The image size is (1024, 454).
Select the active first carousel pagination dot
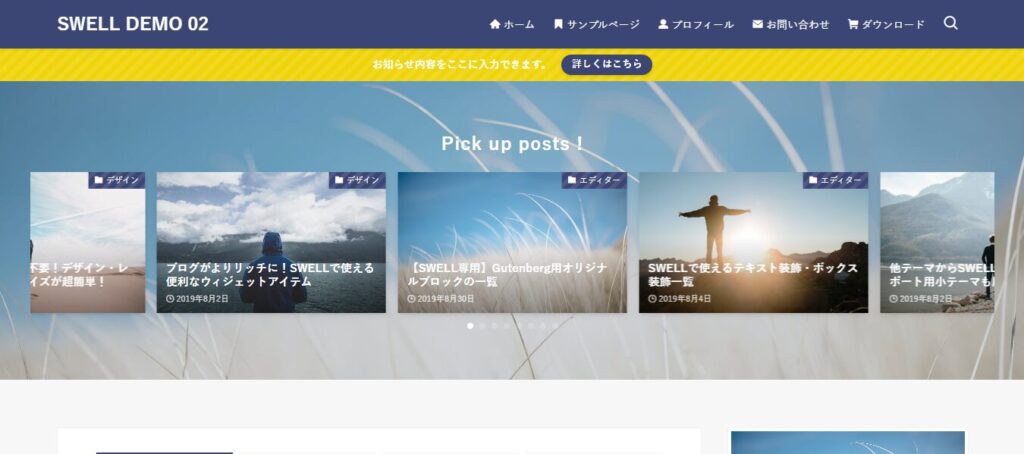[470, 325]
